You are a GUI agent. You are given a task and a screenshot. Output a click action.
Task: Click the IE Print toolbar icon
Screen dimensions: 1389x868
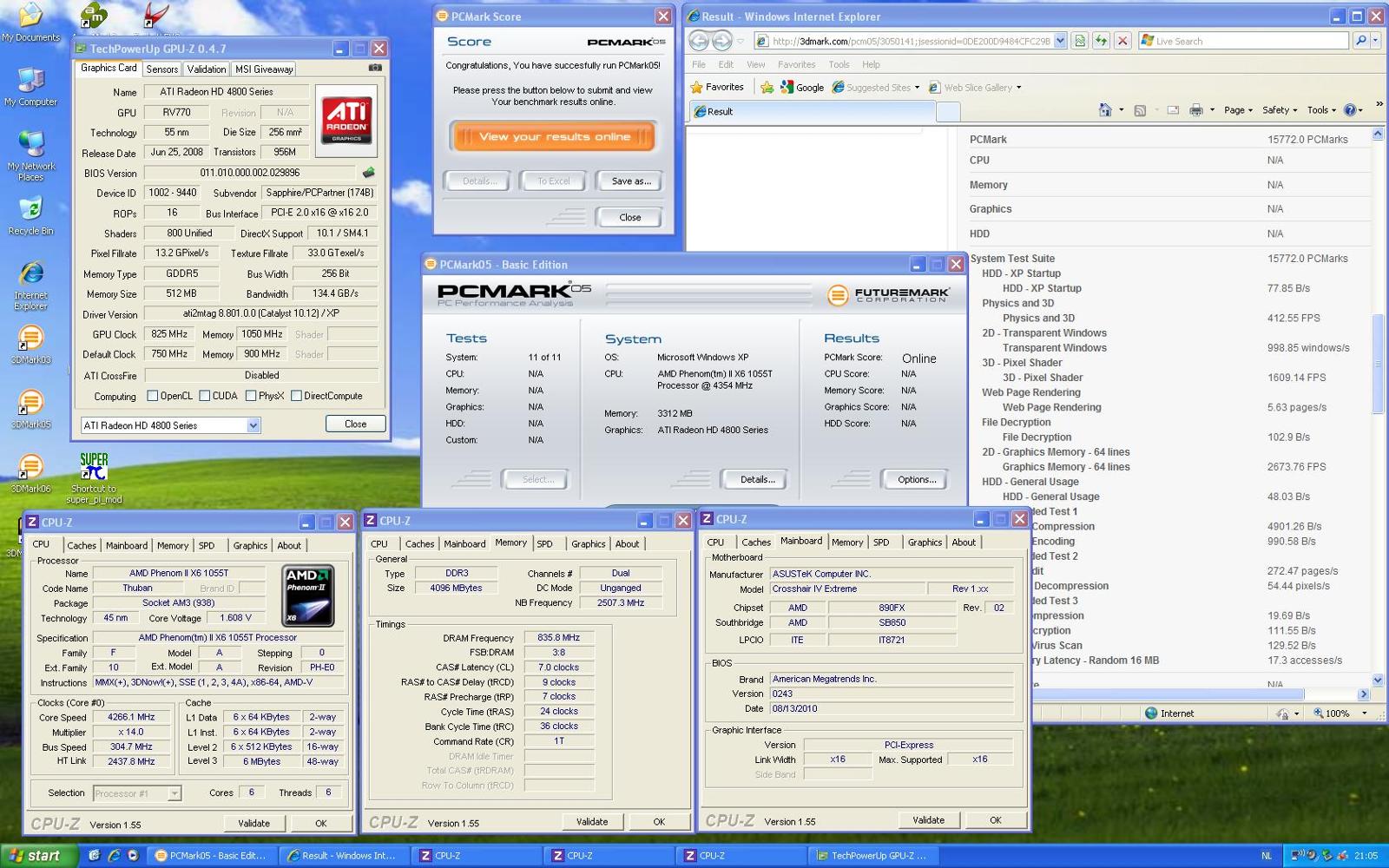tap(1196, 110)
